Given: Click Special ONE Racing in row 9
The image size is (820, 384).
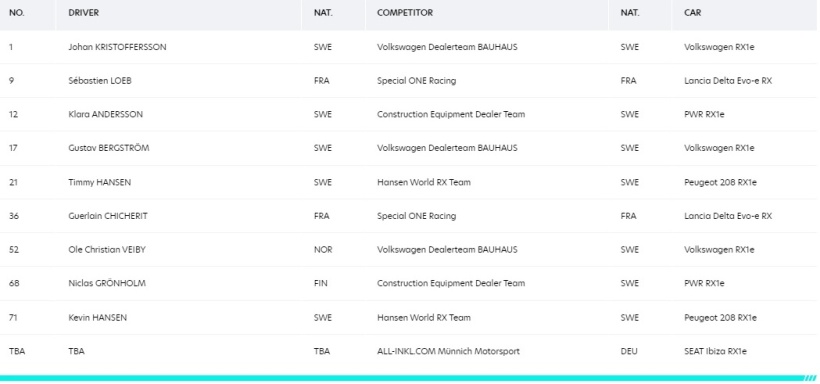Looking at the screenshot, I should coord(416,81).
